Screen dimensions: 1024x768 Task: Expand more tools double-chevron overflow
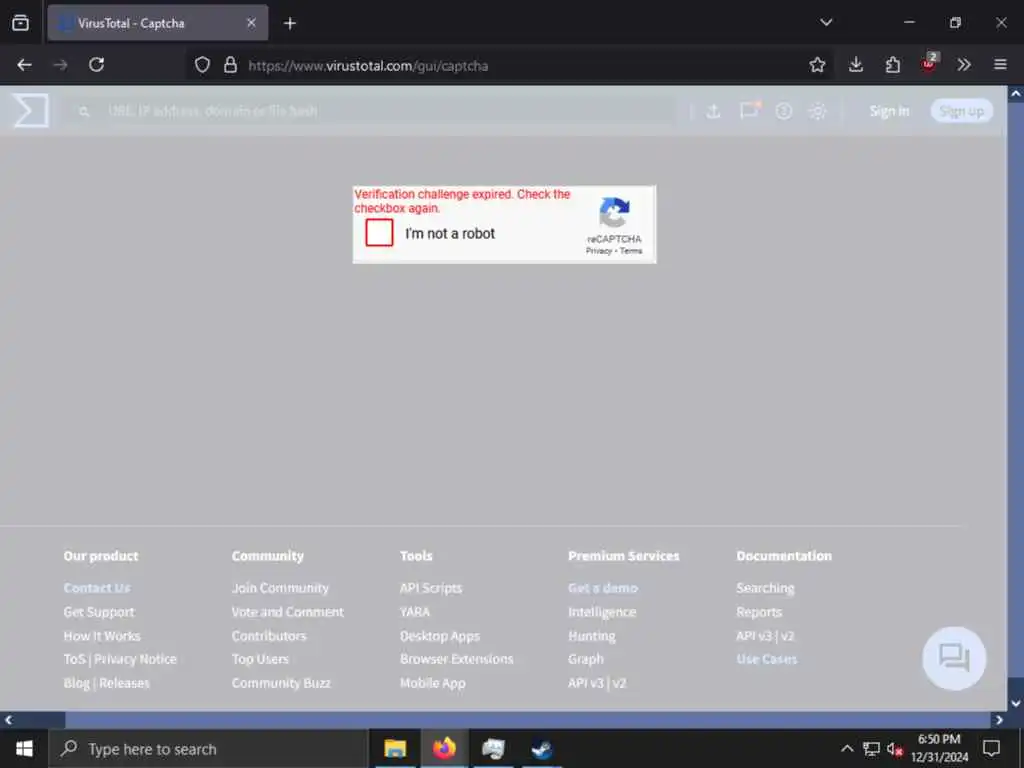964,65
